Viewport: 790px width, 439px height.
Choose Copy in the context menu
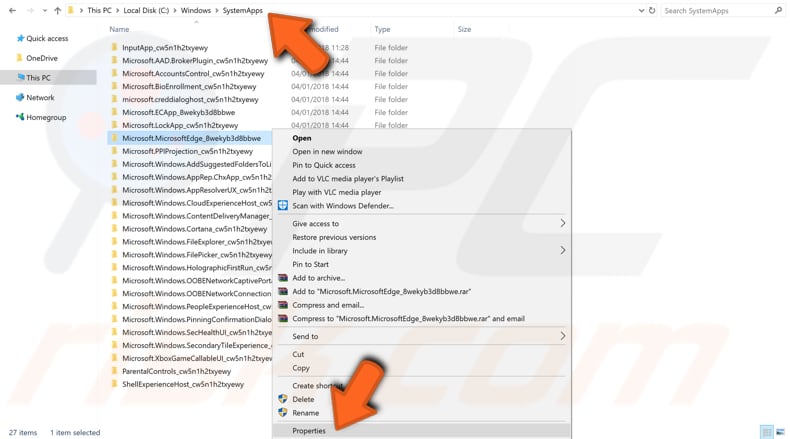pyautogui.click(x=301, y=368)
